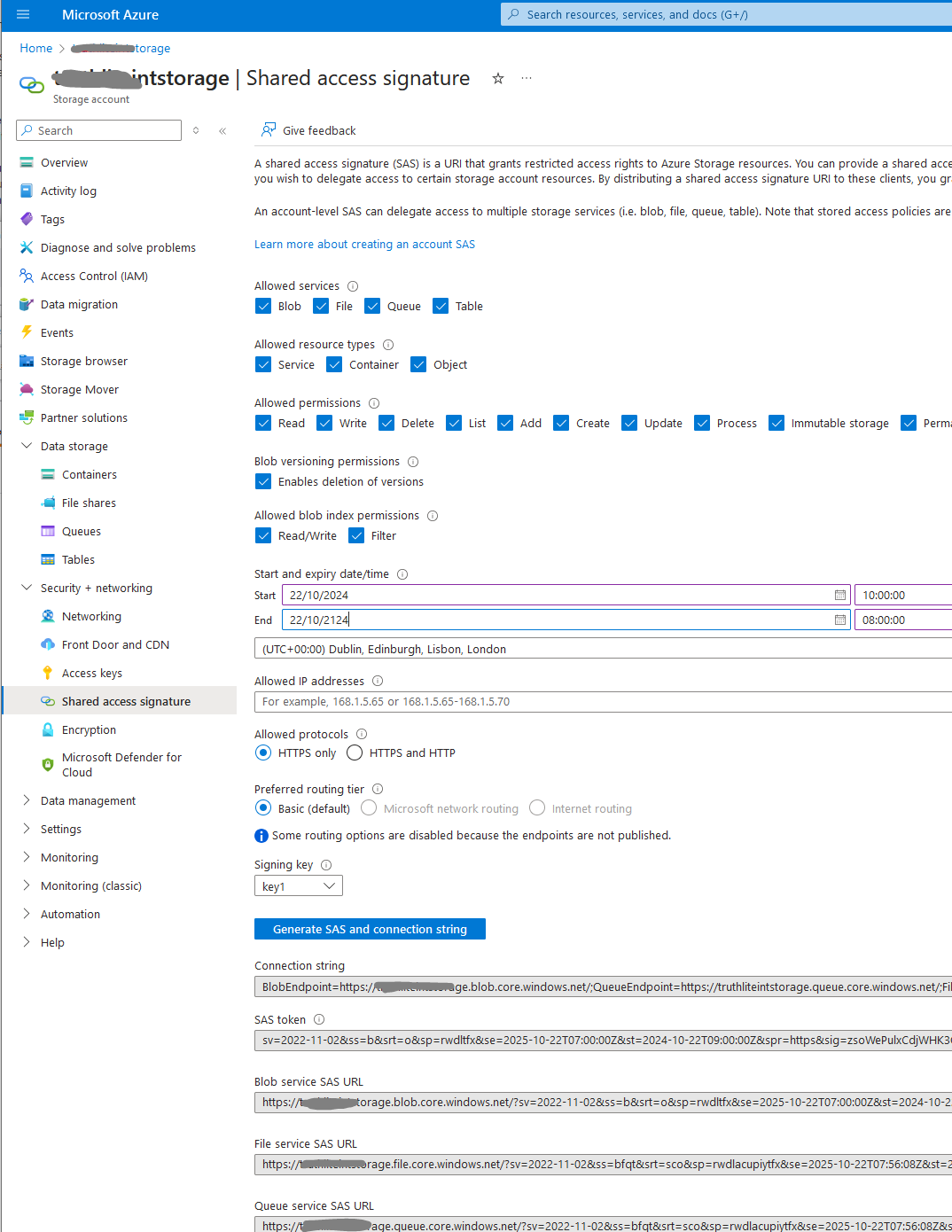Viewport: 952px width, 1232px height.
Task: Open Diagnose and solve problems
Action: point(120,247)
